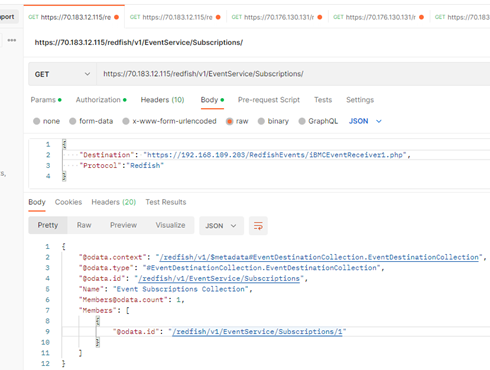The width and height of the screenshot is (490, 370).
Task: Open the response Body tab
Action: 37,202
